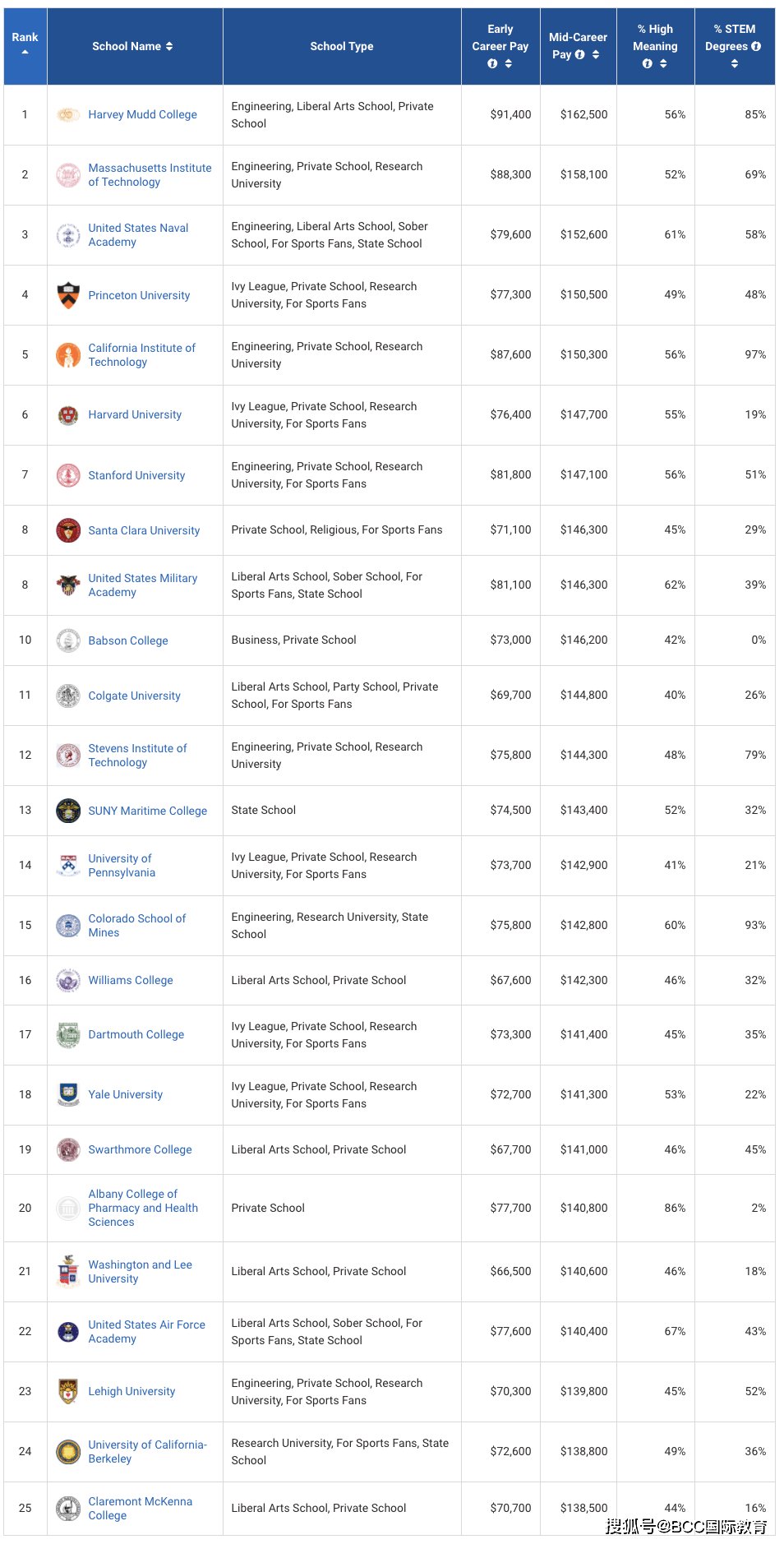Click the Washington and Lee crest logo

click(68, 1271)
